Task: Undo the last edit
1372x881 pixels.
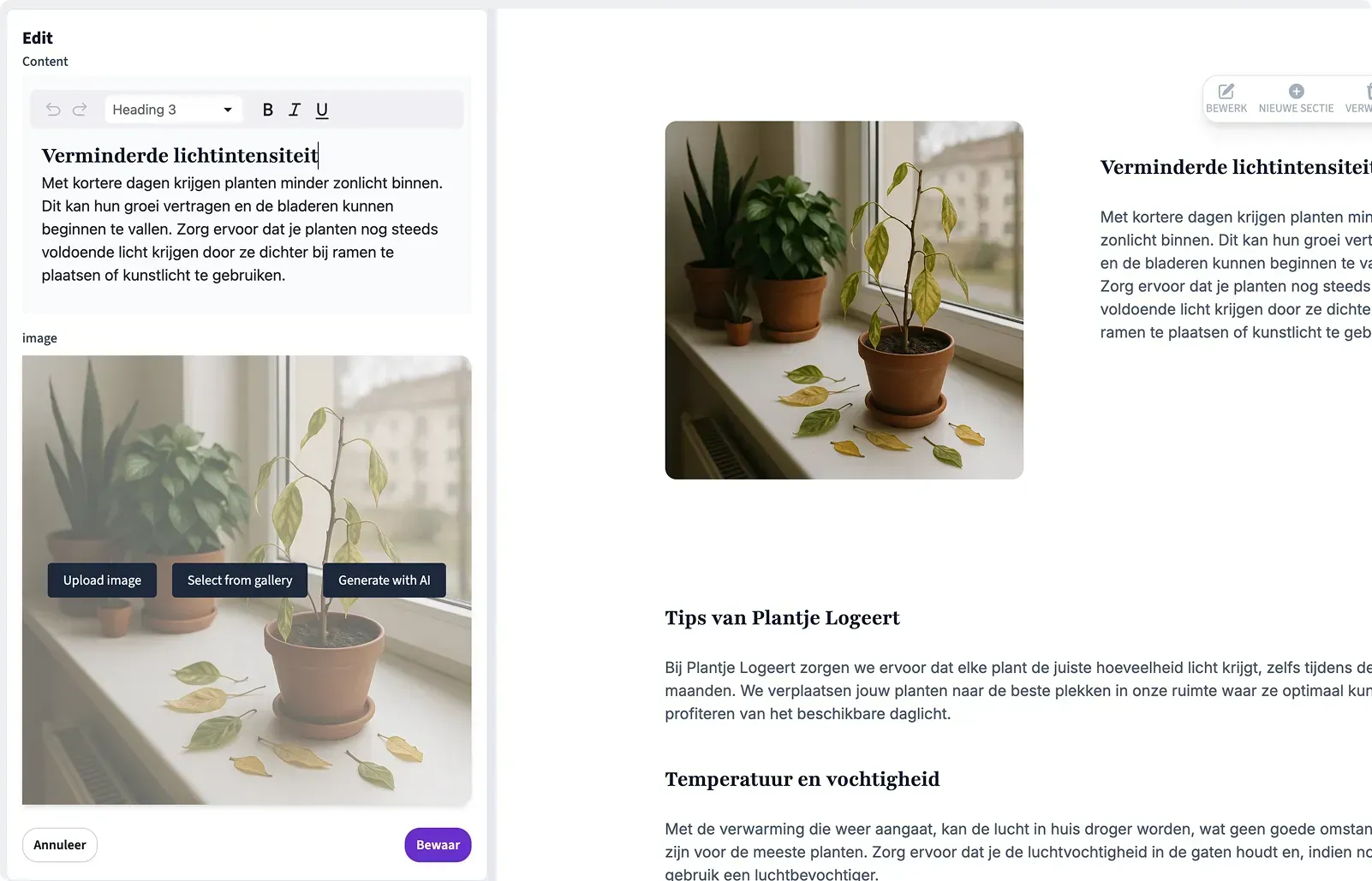Action: [53, 110]
